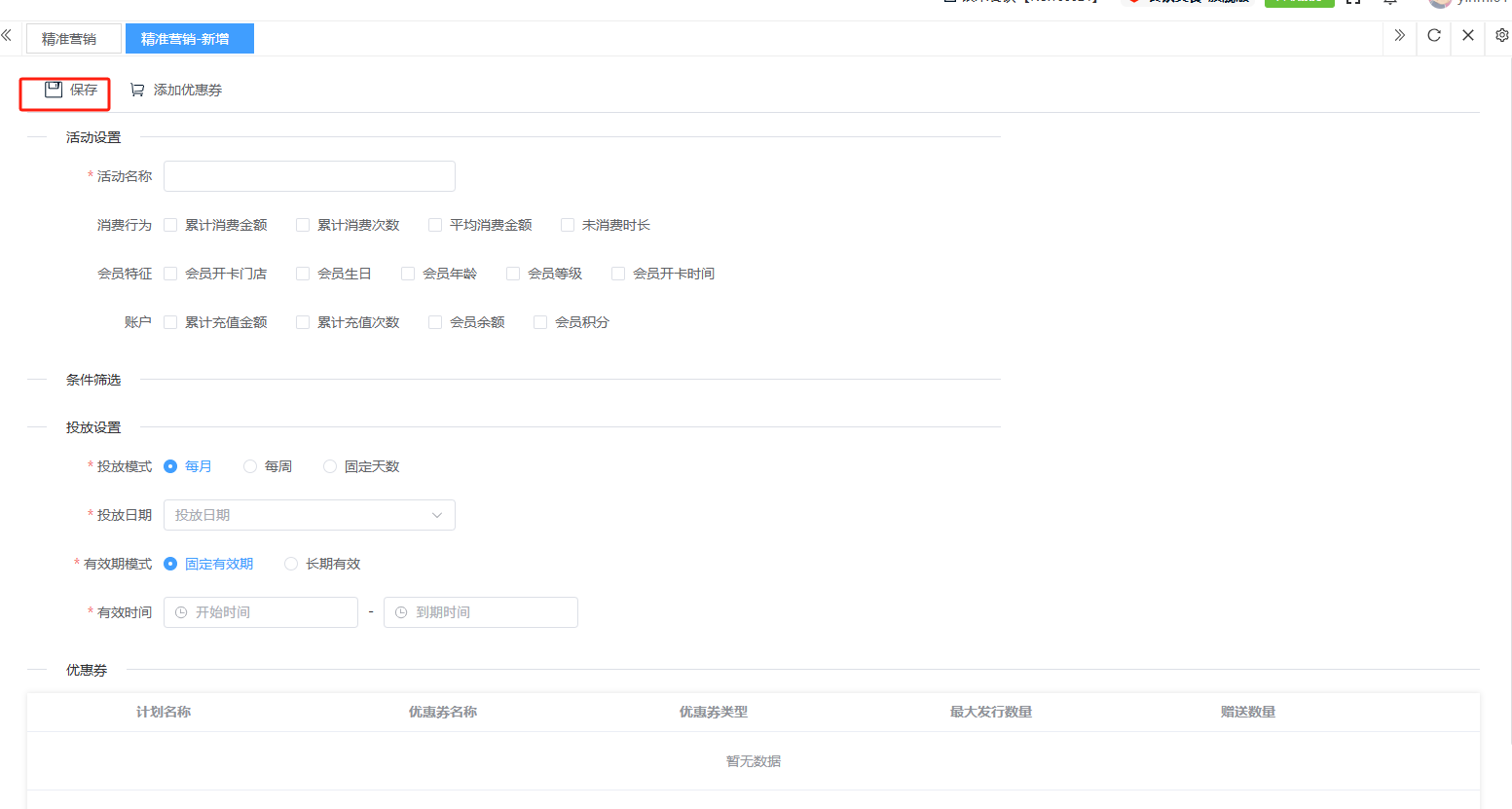This screenshot has height=809, width=1512.
Task: Check the 会员生日 checkbox
Action: [303, 274]
